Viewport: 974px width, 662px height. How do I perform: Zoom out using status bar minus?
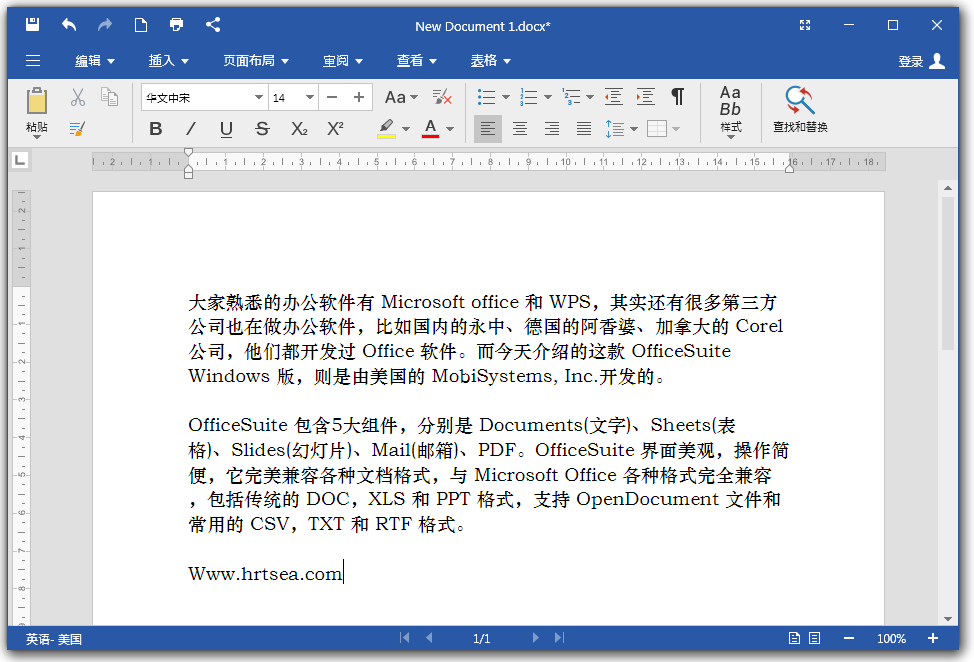click(x=849, y=638)
